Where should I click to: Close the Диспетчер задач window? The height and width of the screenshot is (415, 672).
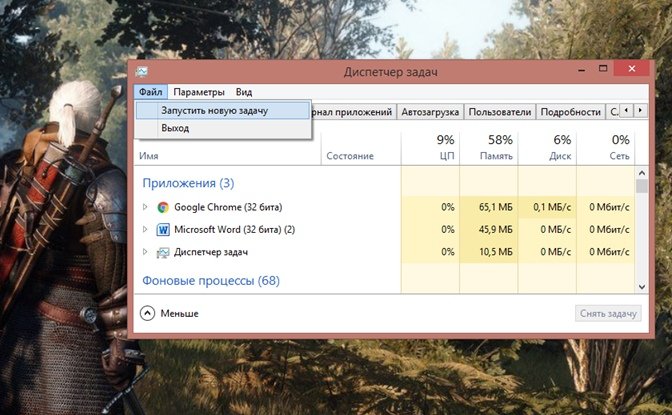632,69
